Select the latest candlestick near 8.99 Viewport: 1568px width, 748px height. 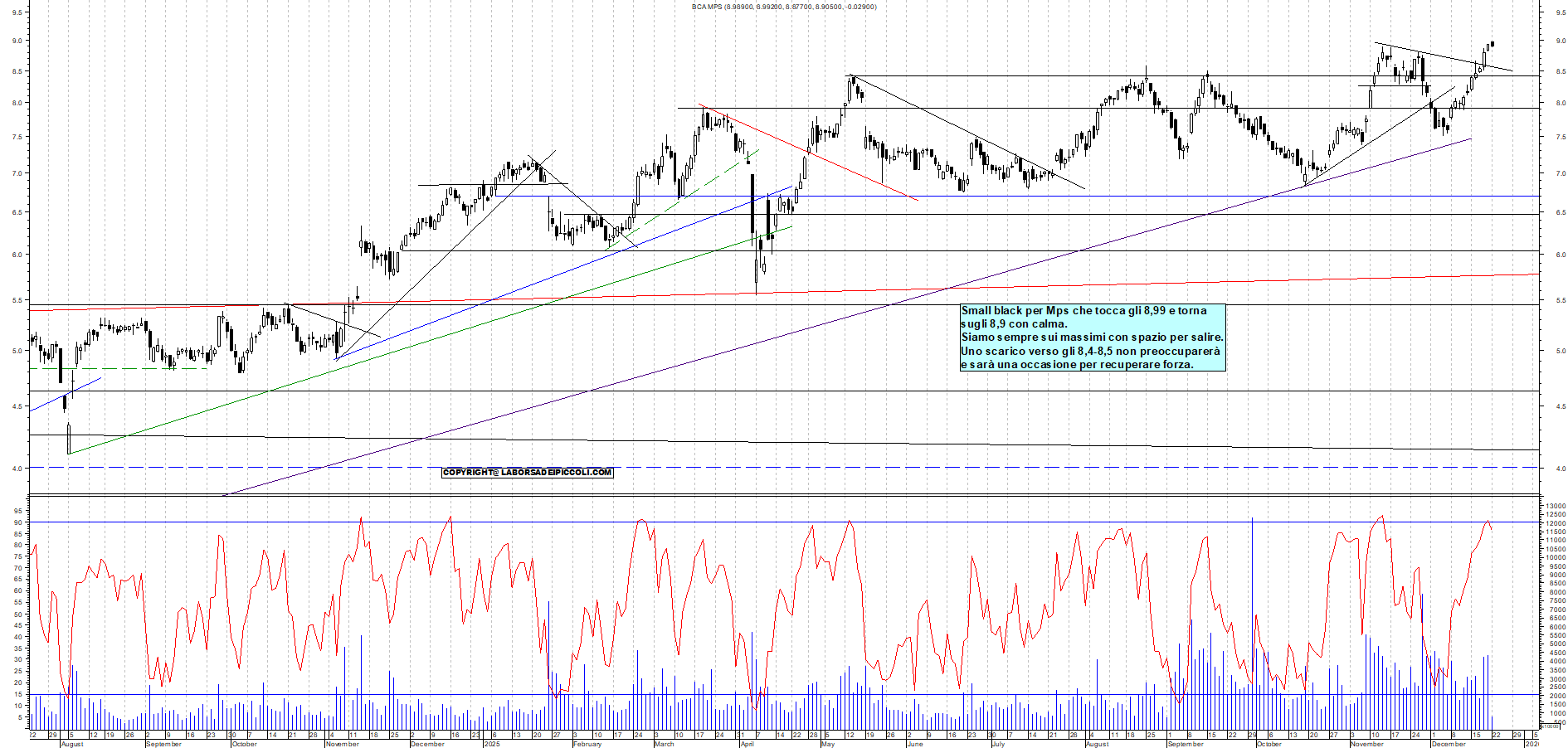pos(1492,44)
